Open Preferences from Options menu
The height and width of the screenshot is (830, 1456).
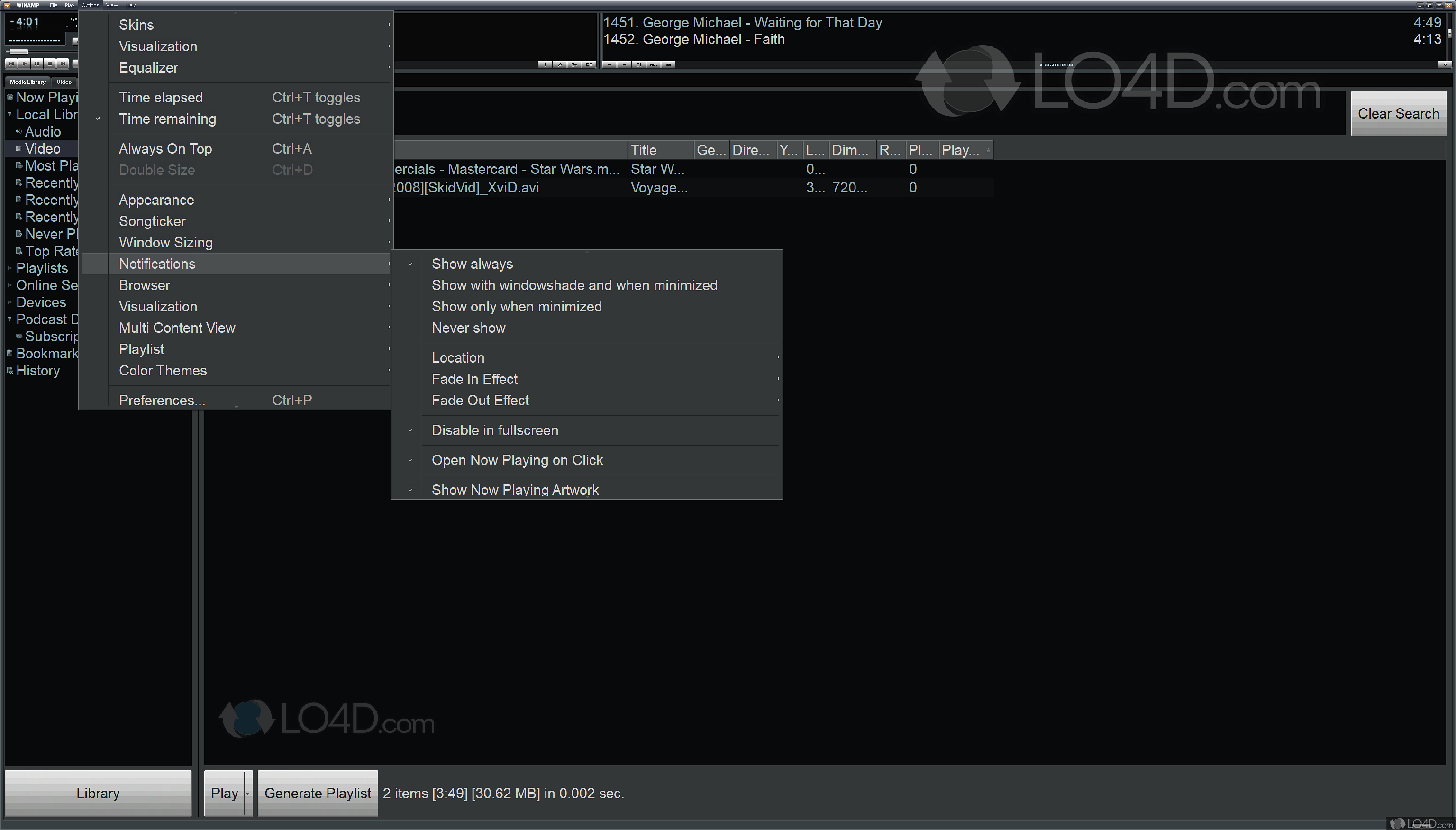pos(237,401)
